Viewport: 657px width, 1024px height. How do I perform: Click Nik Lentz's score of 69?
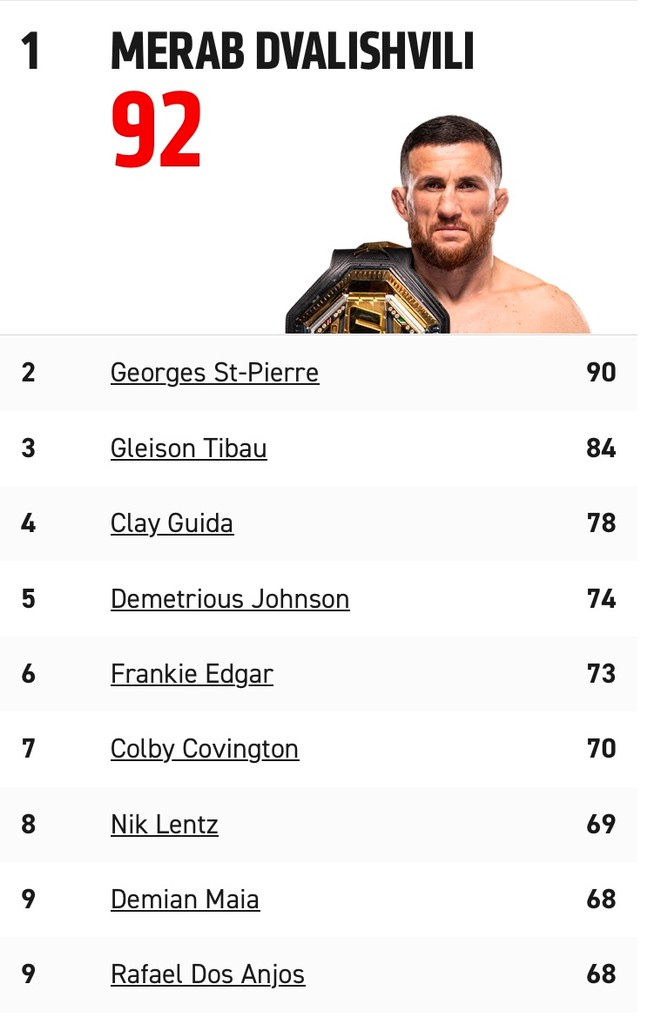pyautogui.click(x=601, y=824)
